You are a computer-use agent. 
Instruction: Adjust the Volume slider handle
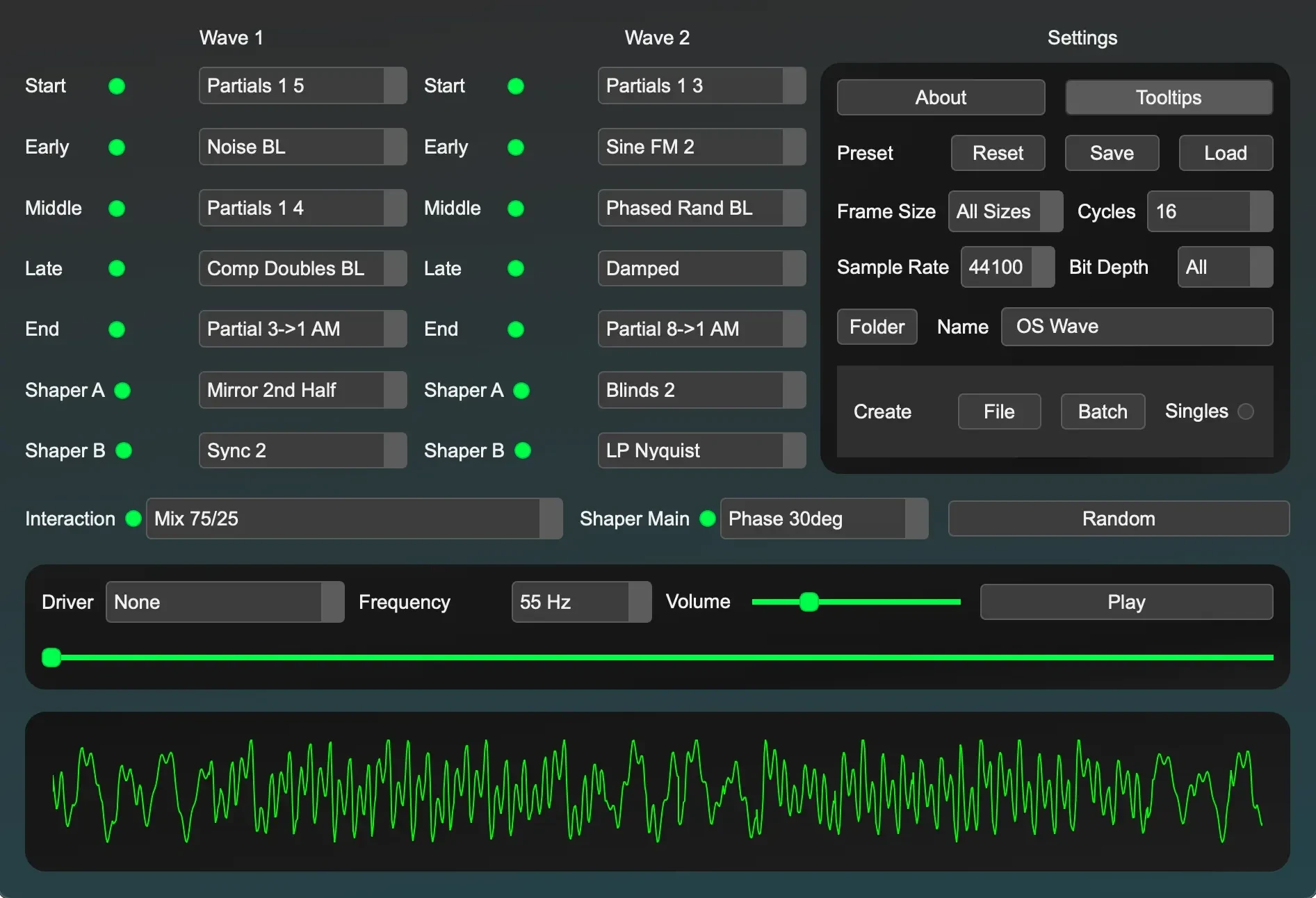[809, 602]
